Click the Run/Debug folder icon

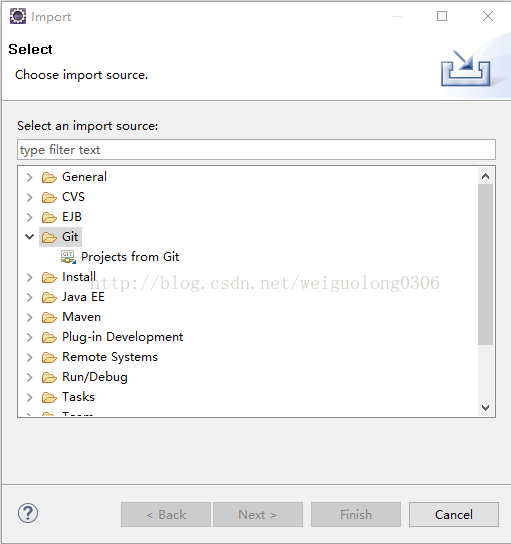pyautogui.click(x=49, y=377)
